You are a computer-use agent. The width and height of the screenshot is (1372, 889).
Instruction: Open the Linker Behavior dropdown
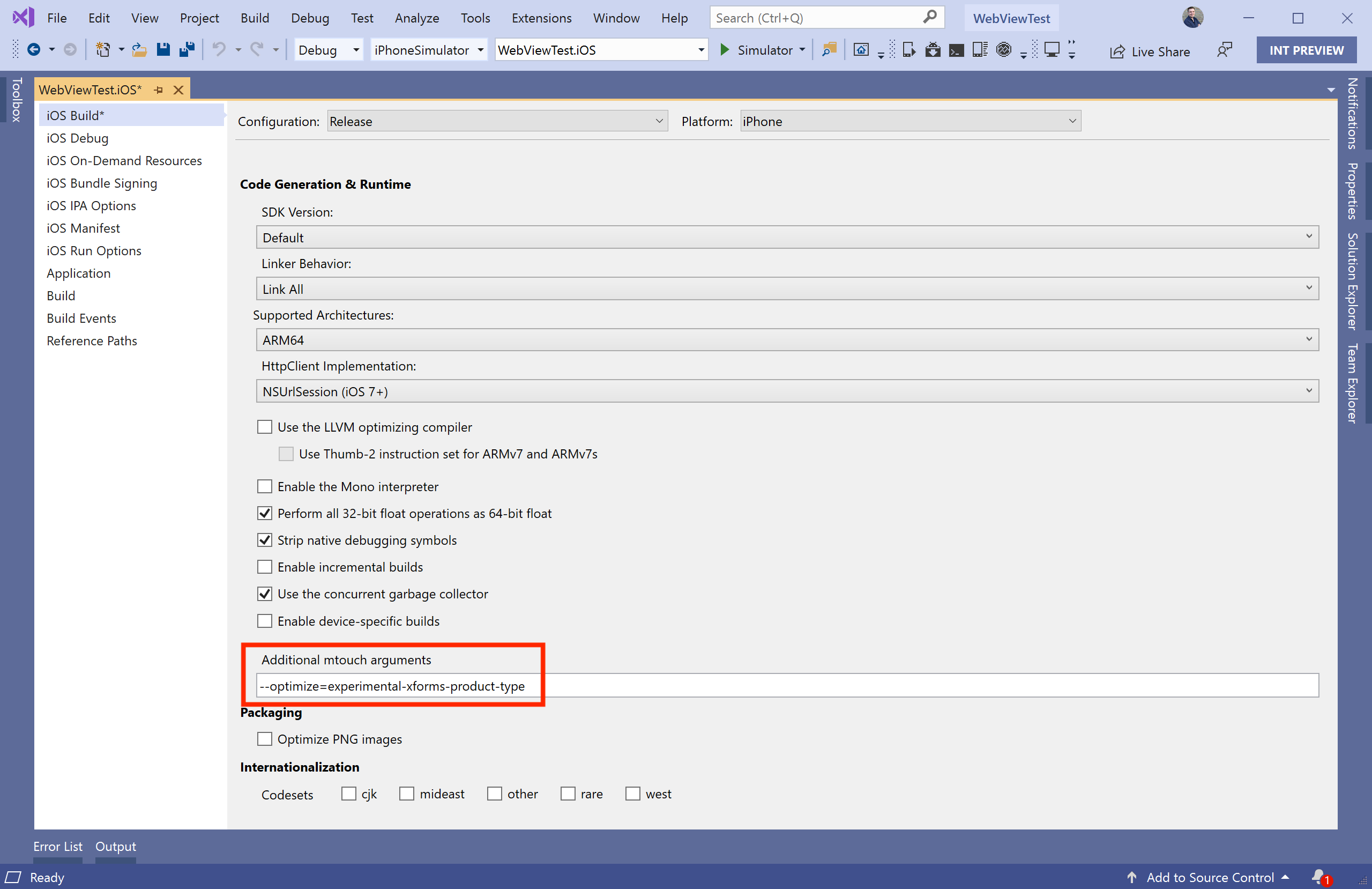787,288
